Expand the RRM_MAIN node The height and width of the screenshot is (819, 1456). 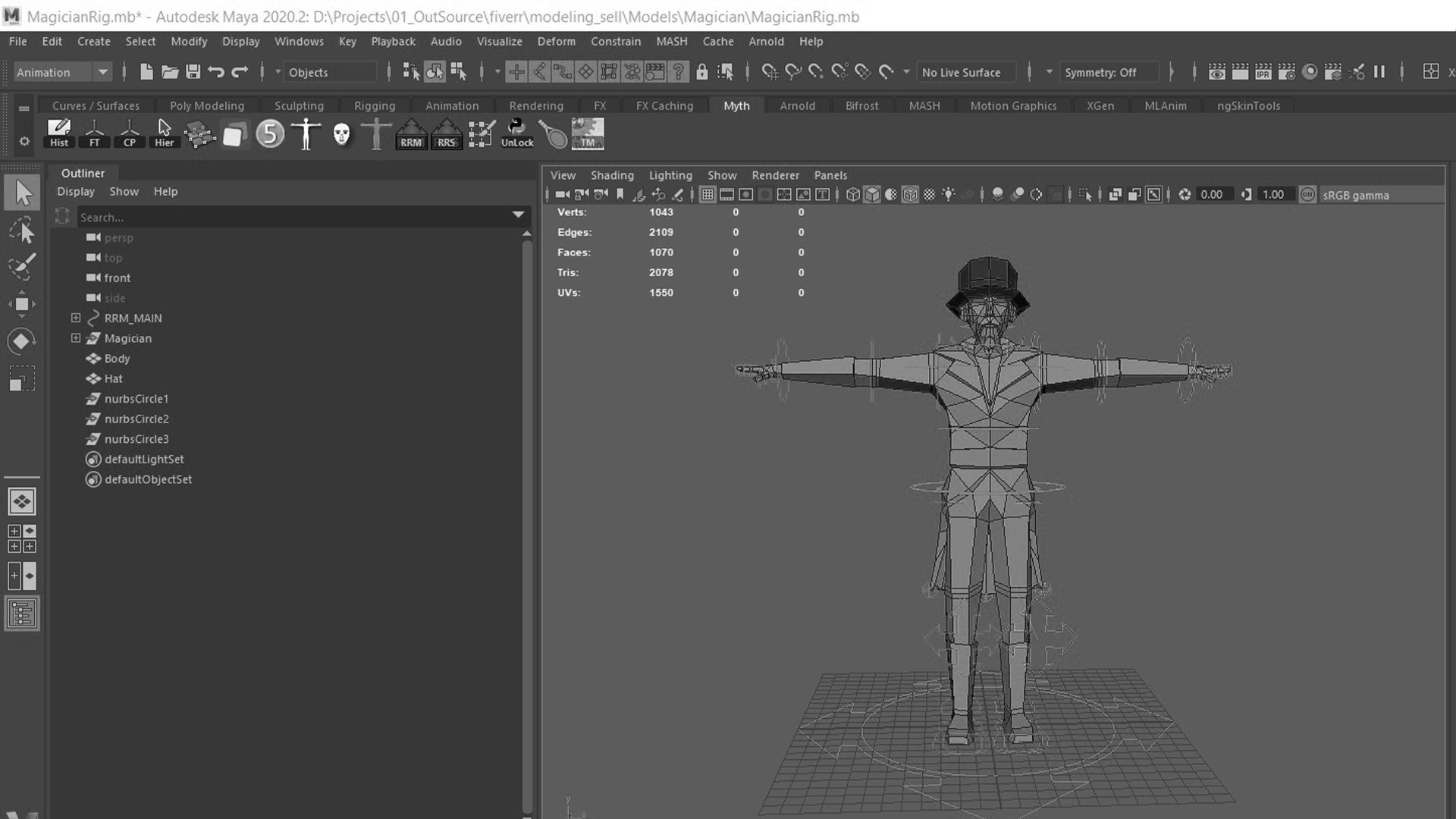pyautogui.click(x=76, y=318)
